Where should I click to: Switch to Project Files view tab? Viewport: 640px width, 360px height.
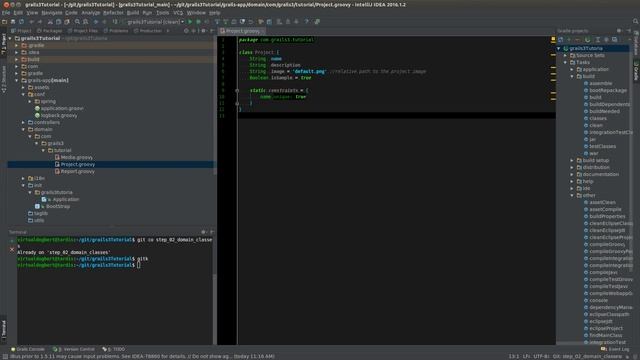tap(83, 31)
